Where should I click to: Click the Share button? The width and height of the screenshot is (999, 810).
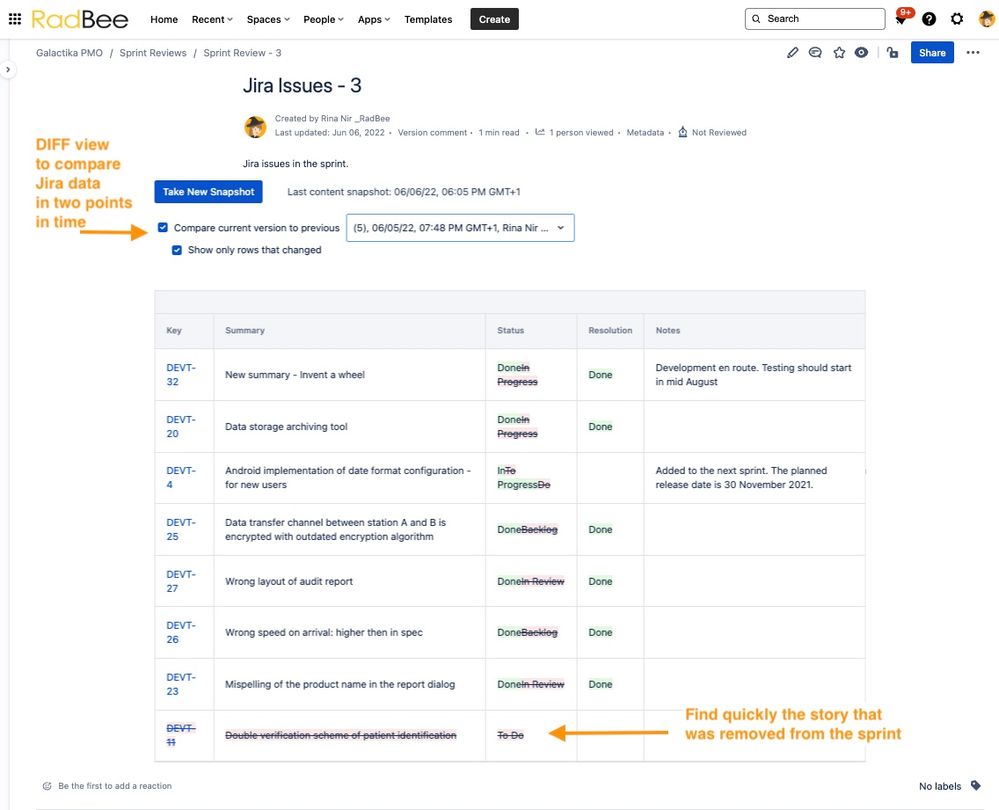click(x=932, y=53)
